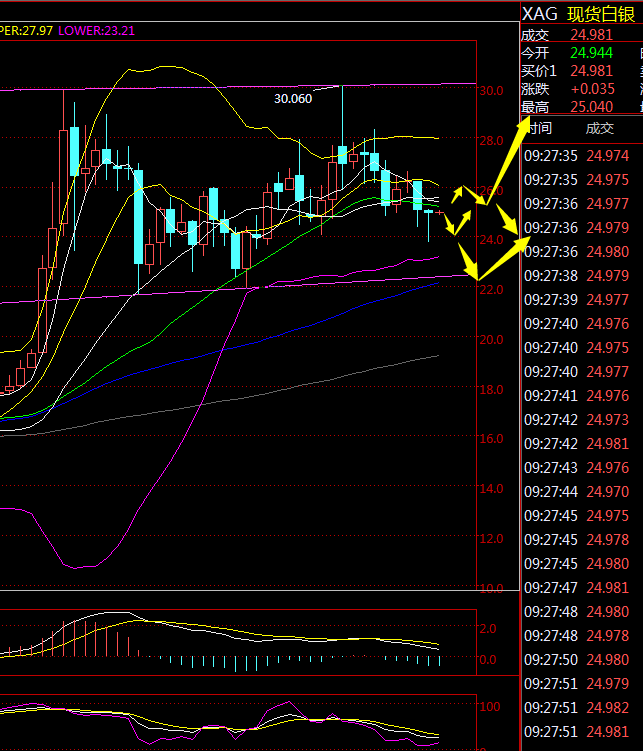Select tick row 09:27:39 at 24.977

[x=576, y=299]
